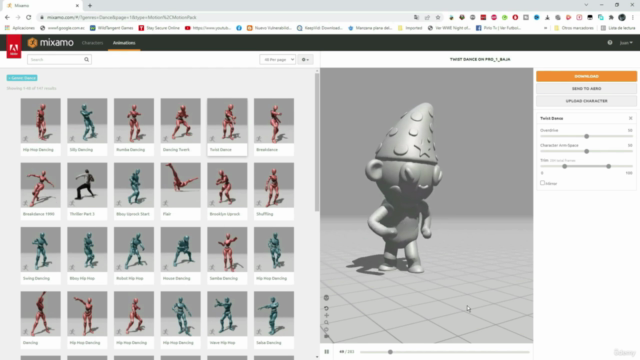Open the Juan account menu

[x=626, y=43]
